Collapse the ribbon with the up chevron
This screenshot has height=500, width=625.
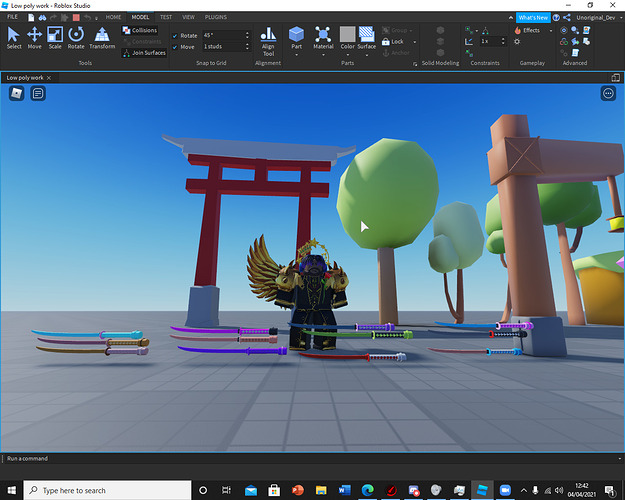pos(511,18)
